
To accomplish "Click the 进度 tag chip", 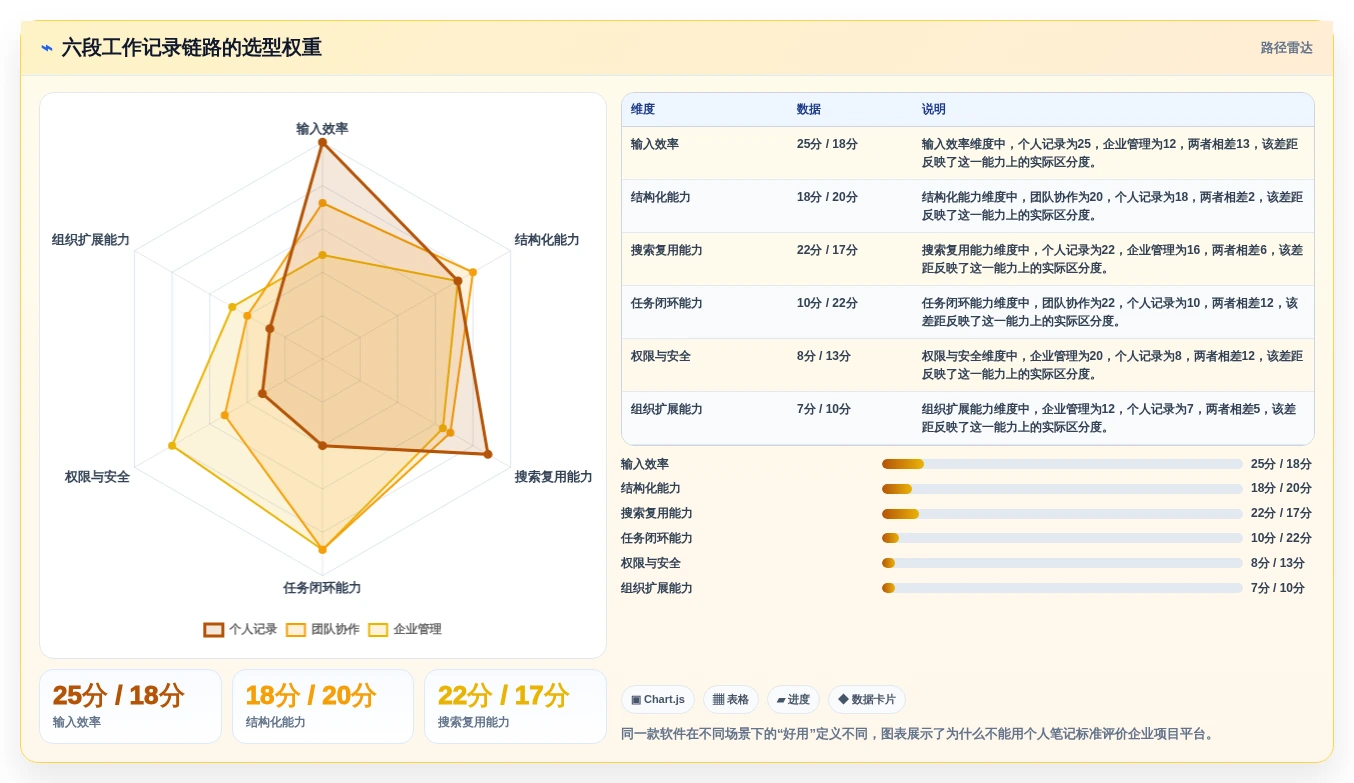I will [x=793, y=700].
